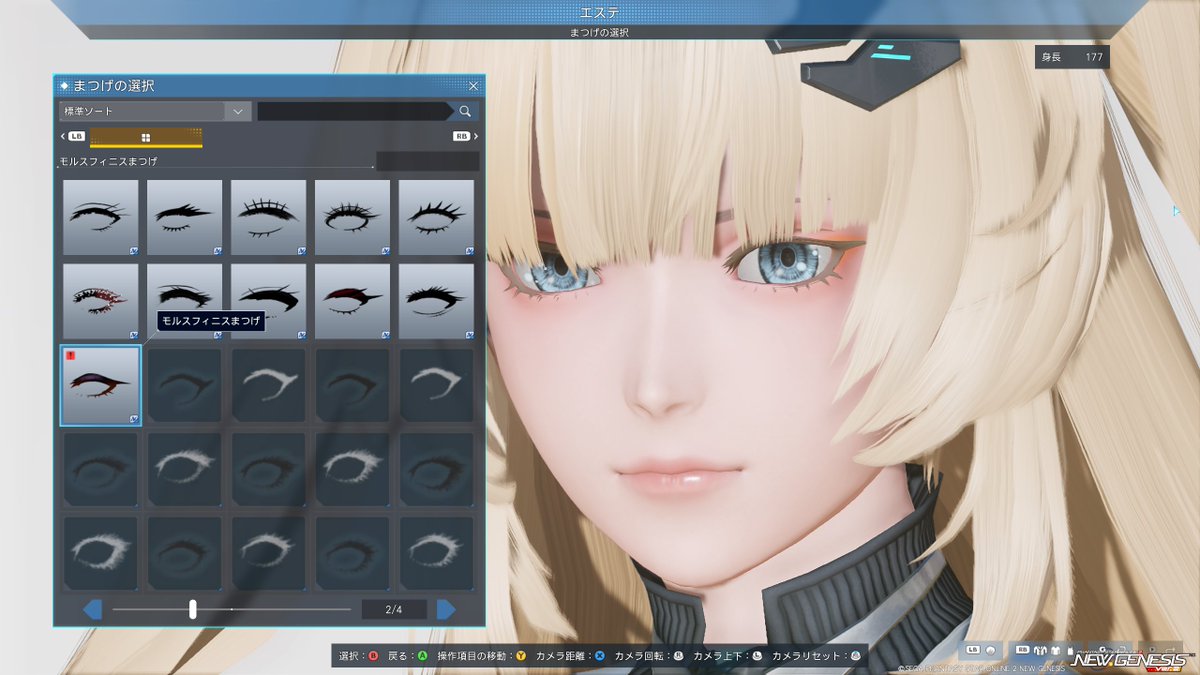Click the LB camera icon at bottom right
Image resolution: width=1200 pixels, height=675 pixels.
[981, 648]
